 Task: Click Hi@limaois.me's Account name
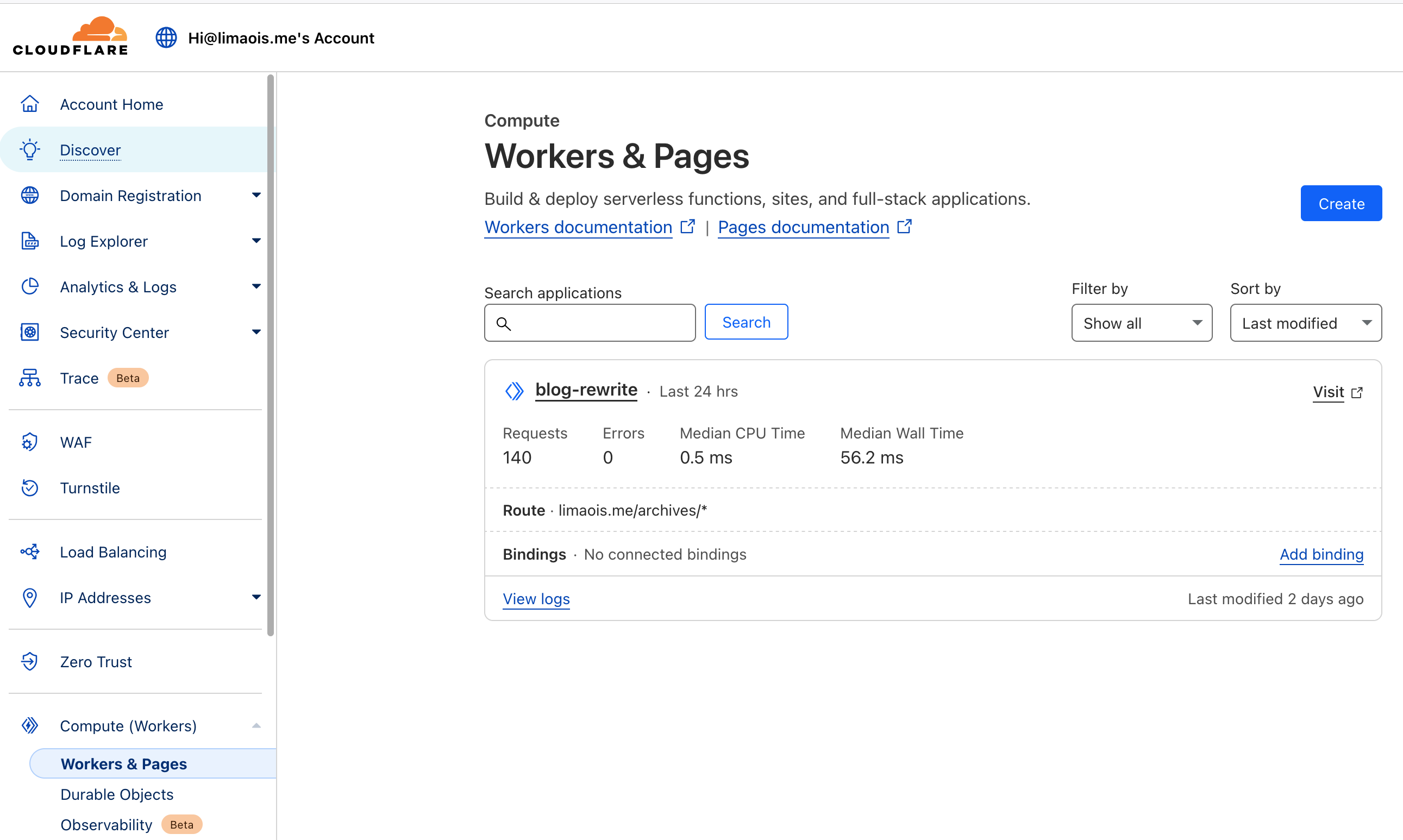tap(281, 38)
